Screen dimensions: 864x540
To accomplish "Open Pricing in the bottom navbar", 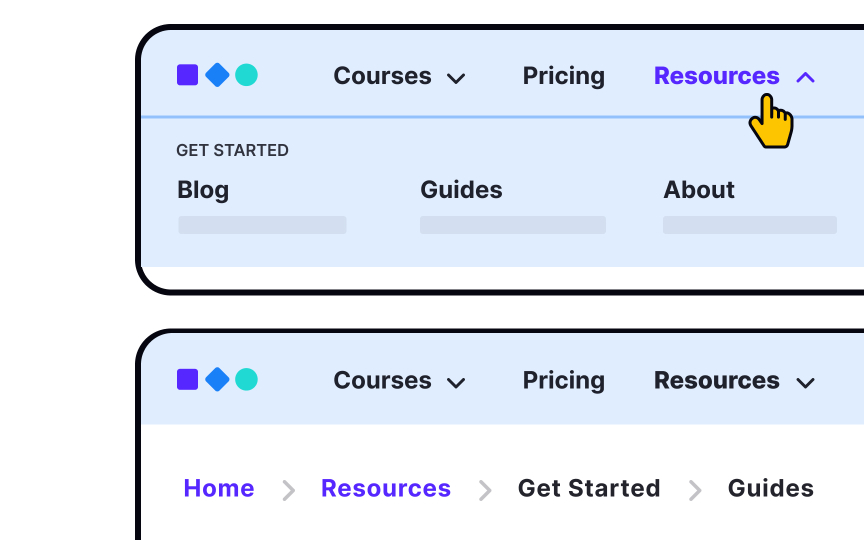I will pyautogui.click(x=564, y=381).
